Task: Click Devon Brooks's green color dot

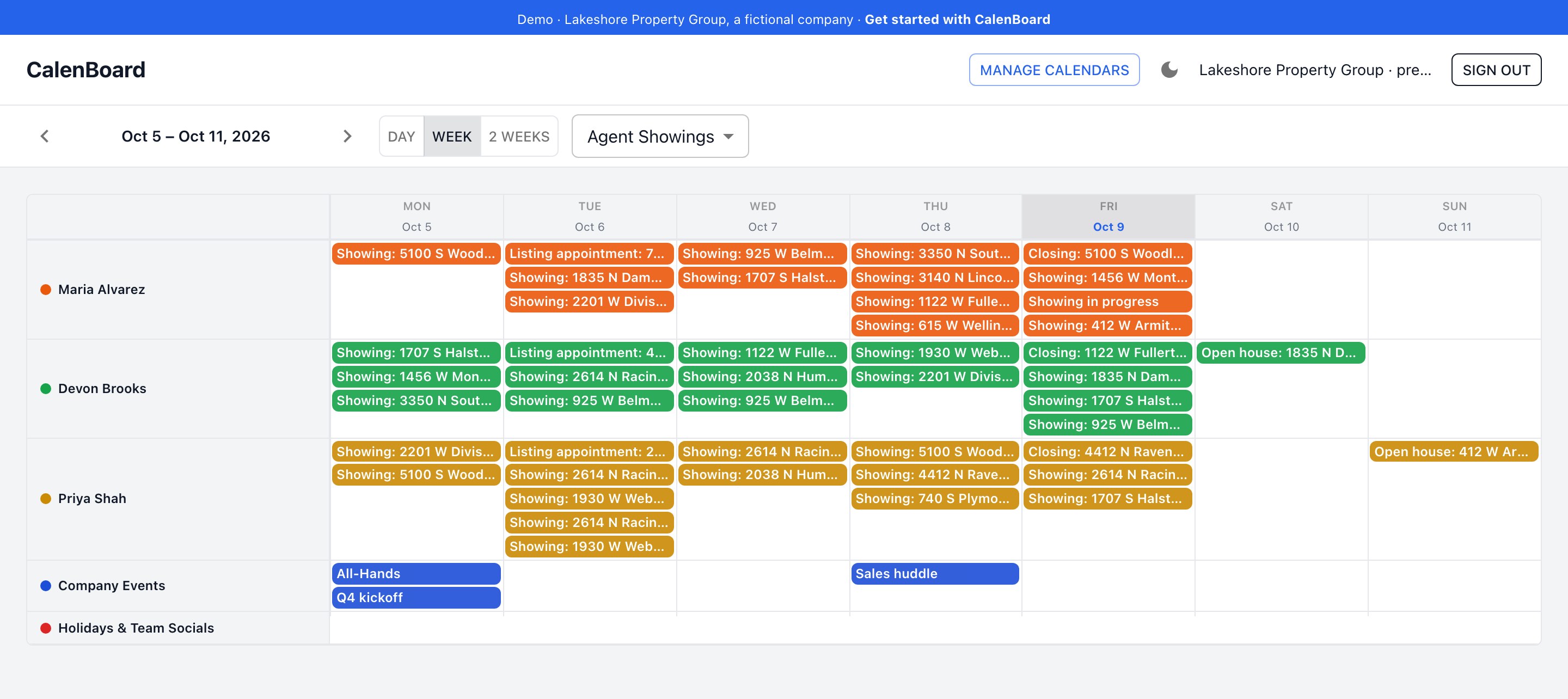Action: [x=46, y=389]
